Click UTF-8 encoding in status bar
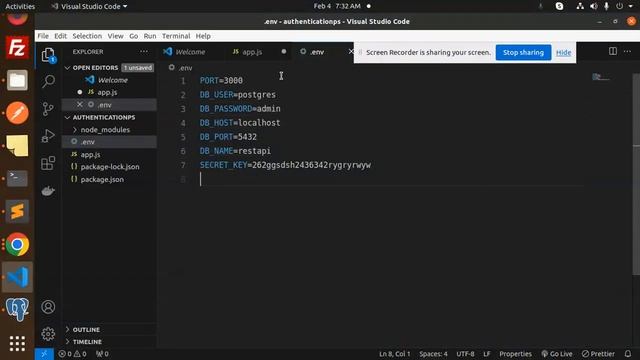Screen dimensions: 640x360 pyautogui.click(x=465, y=354)
